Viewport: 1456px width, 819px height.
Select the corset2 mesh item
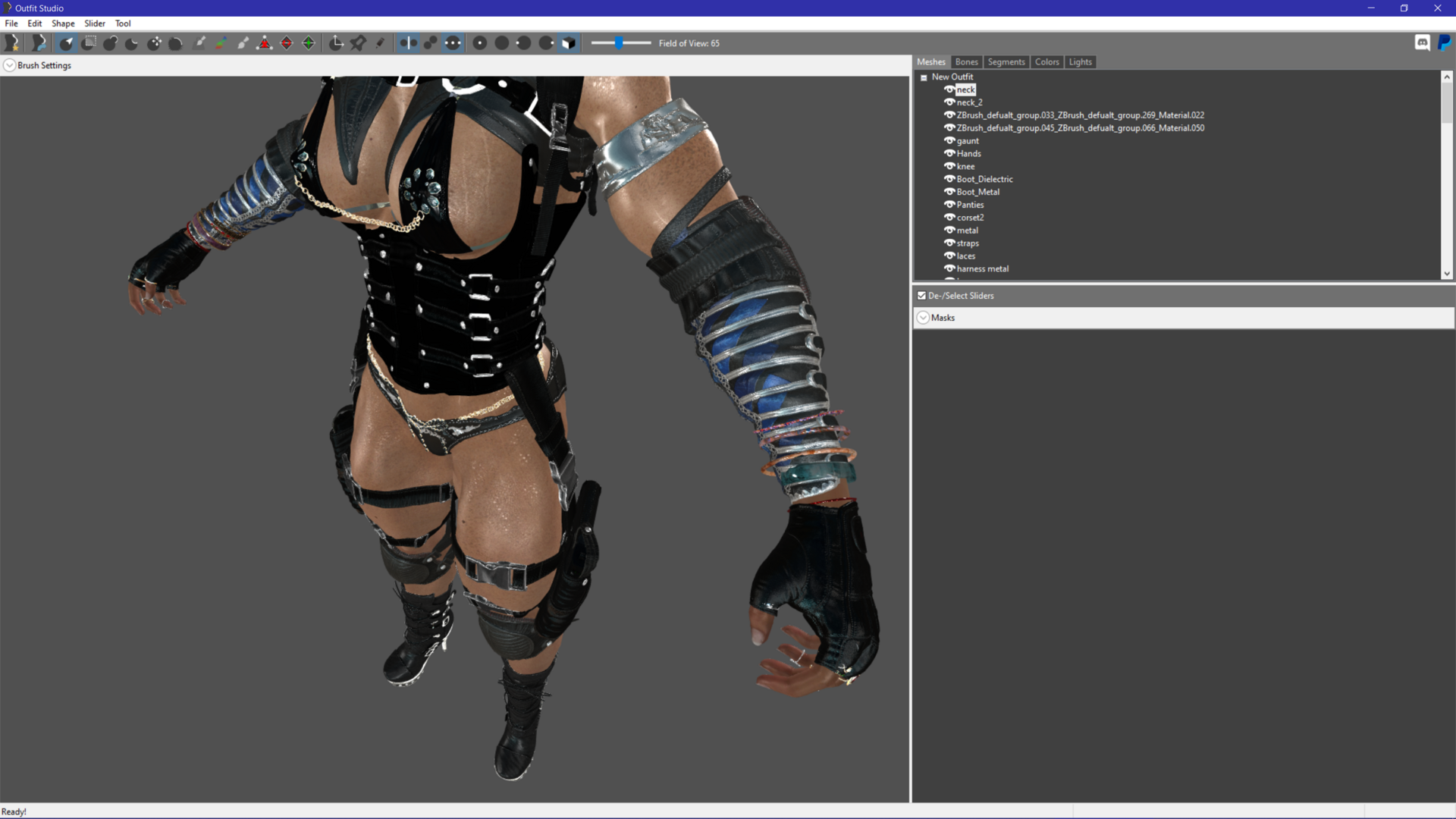(x=970, y=218)
